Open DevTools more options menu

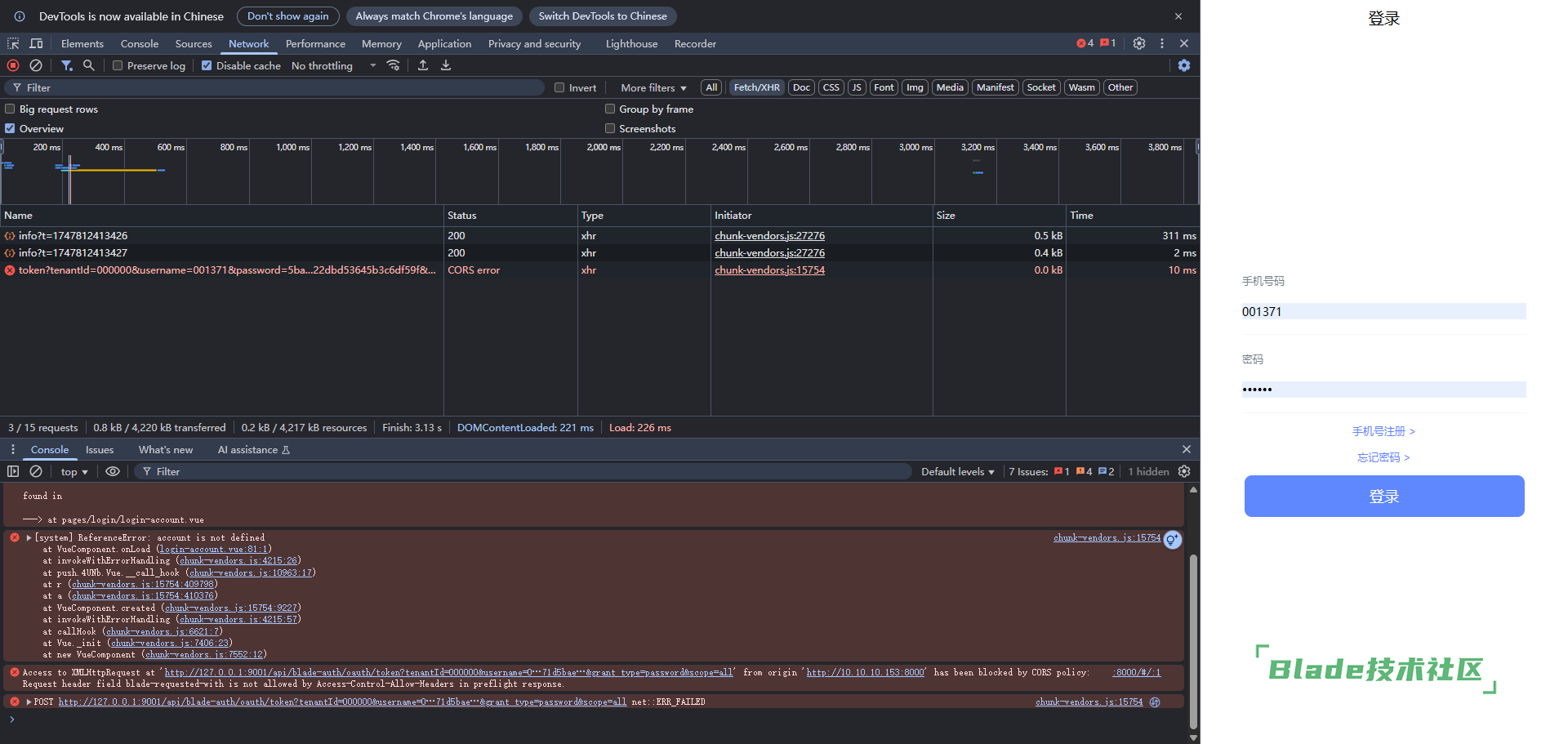pyautogui.click(x=1162, y=43)
